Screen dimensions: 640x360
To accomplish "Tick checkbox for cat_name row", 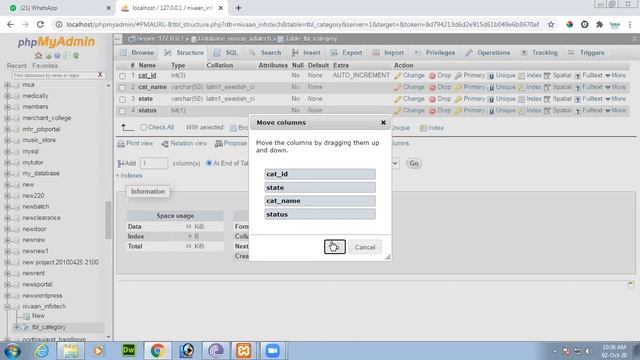I will tap(122, 87).
